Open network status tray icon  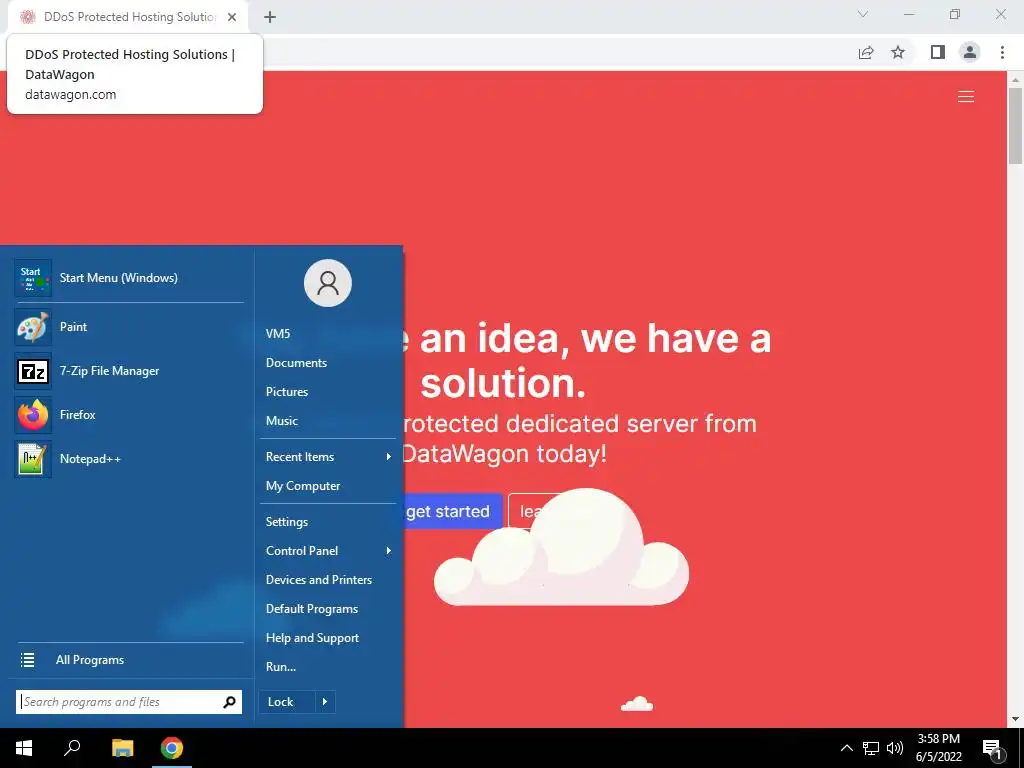point(871,748)
